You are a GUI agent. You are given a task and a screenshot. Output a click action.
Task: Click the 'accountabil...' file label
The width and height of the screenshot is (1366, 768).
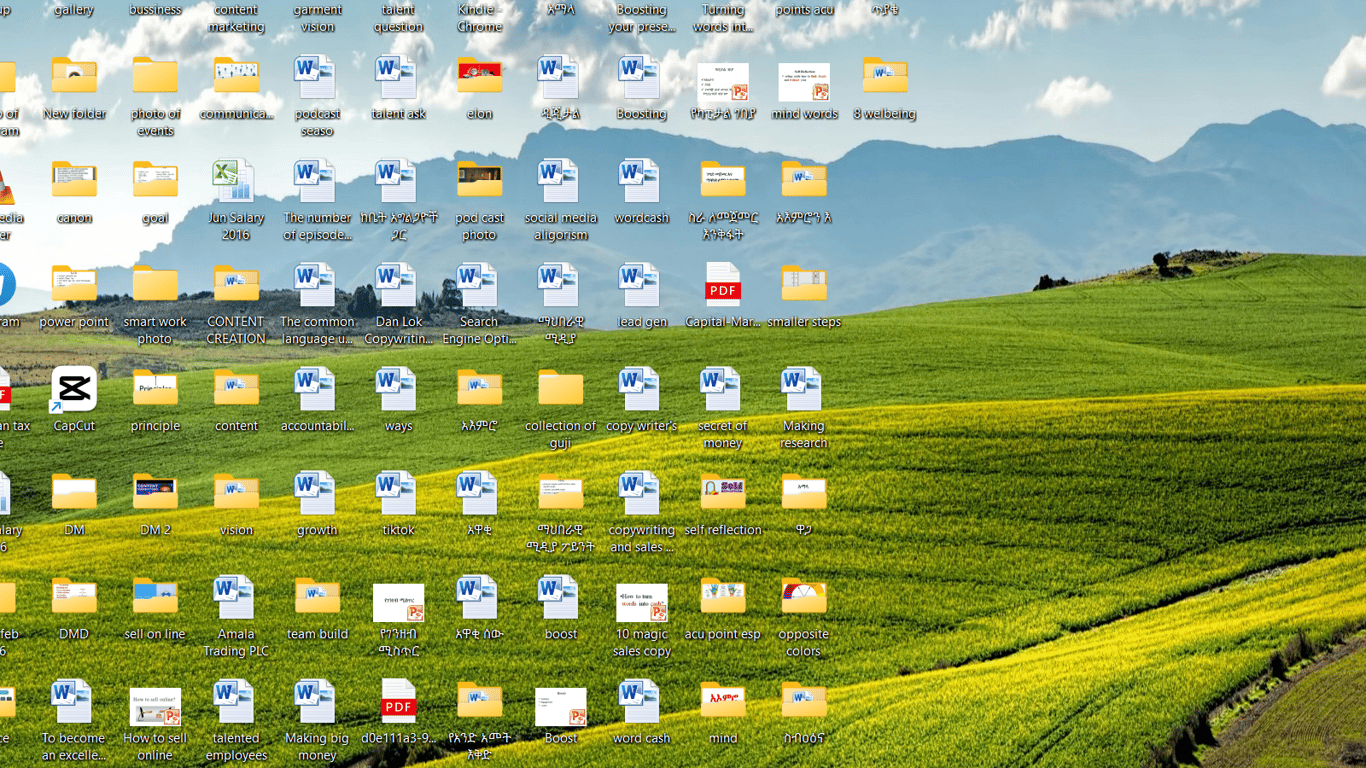(x=317, y=426)
